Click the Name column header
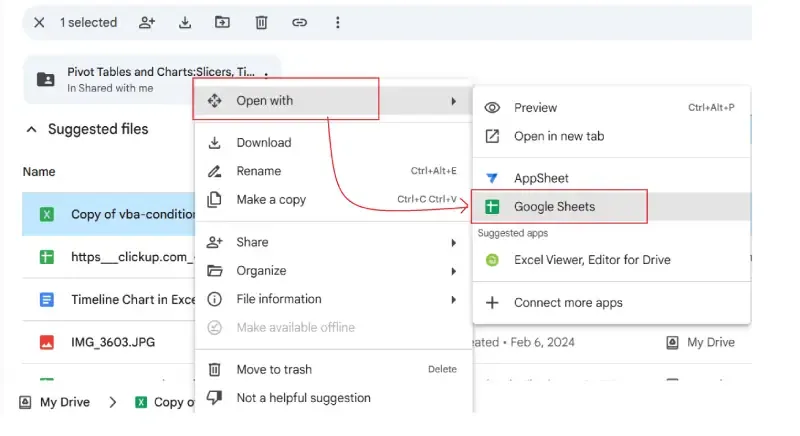800x436 pixels. point(39,172)
